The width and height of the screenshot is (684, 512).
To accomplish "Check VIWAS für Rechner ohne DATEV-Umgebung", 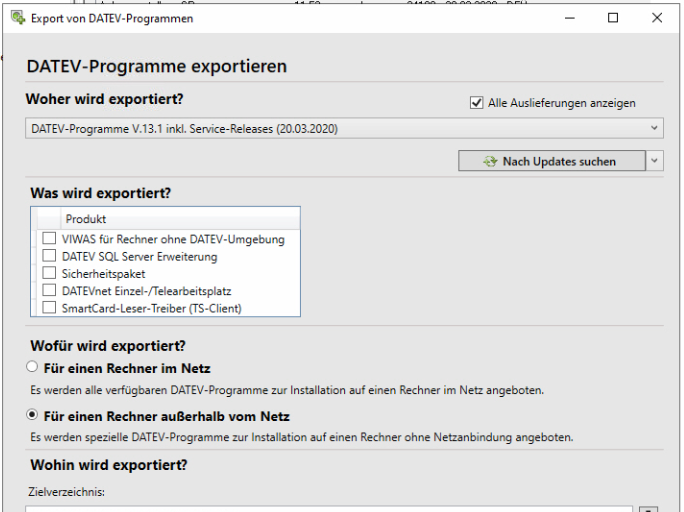I will tap(49, 238).
